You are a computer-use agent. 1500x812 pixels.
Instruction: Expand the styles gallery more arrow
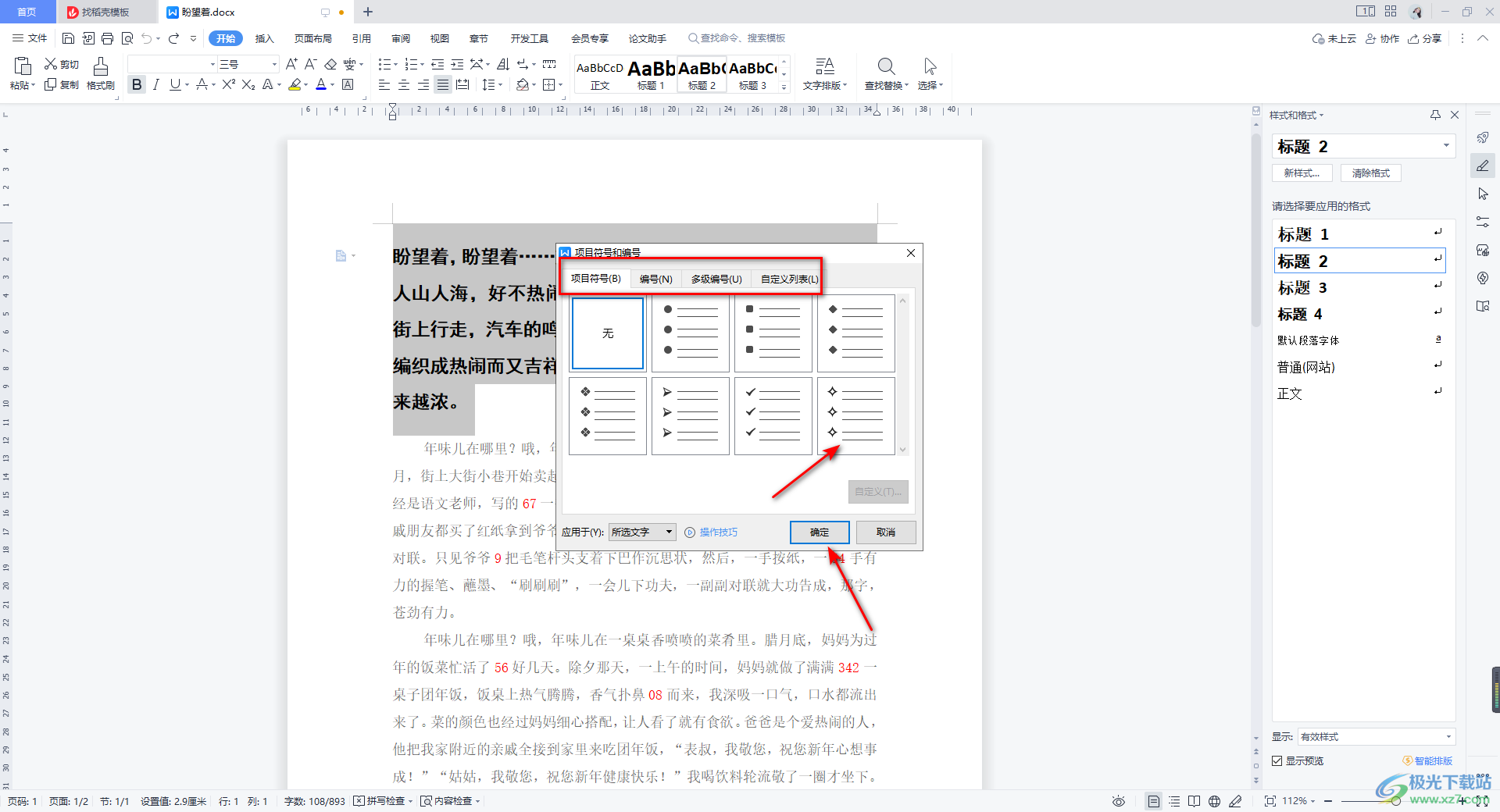784,87
